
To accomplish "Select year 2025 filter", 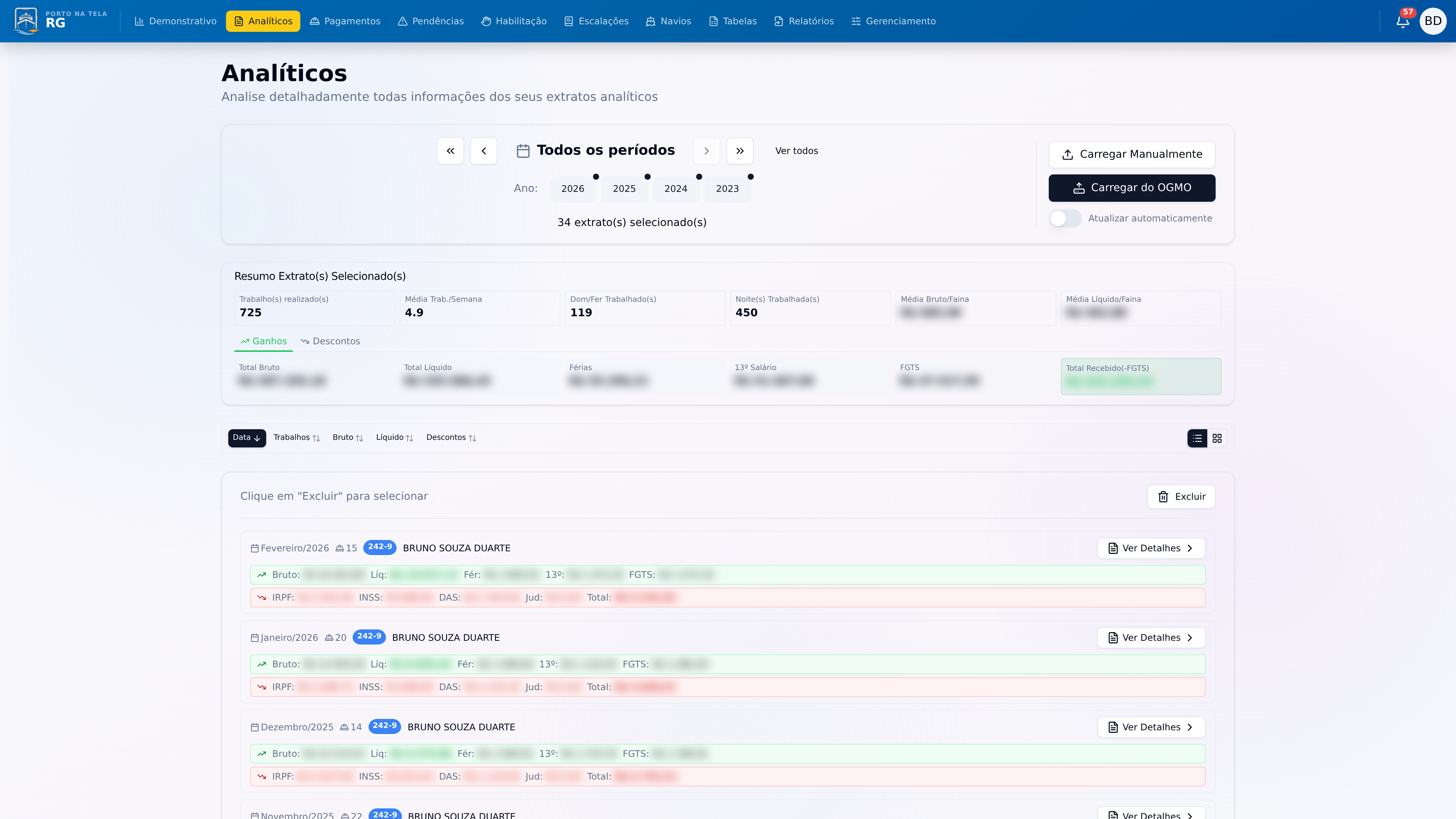I will [x=624, y=189].
